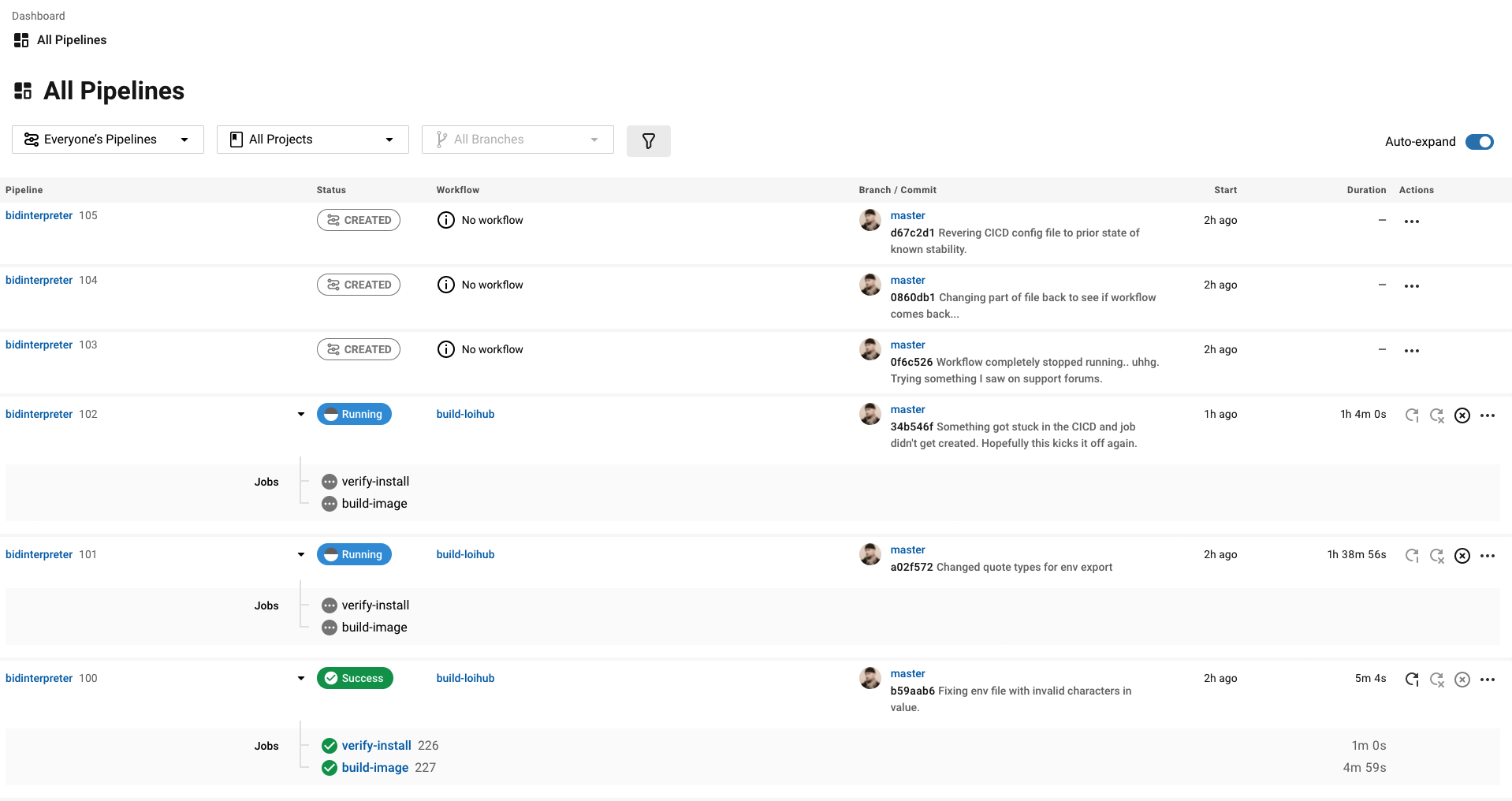This screenshot has height=801, width=1512.
Task: Click the green check icon beside verify-install 226
Action: (x=330, y=746)
